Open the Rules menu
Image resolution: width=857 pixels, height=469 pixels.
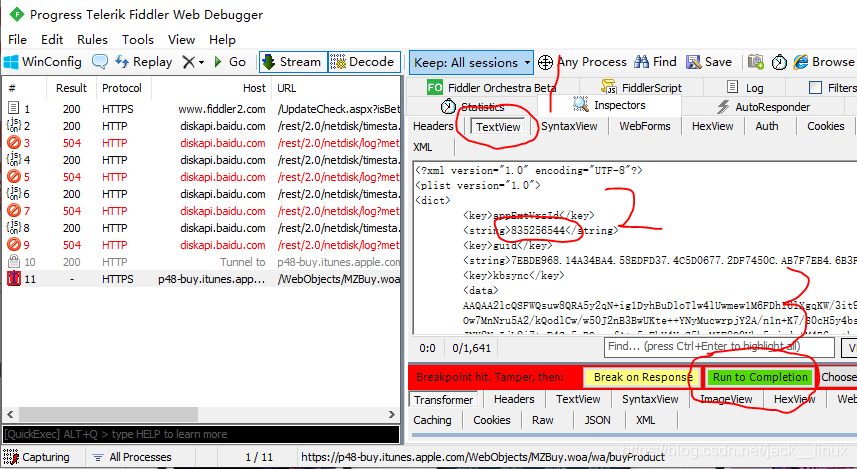(92, 39)
